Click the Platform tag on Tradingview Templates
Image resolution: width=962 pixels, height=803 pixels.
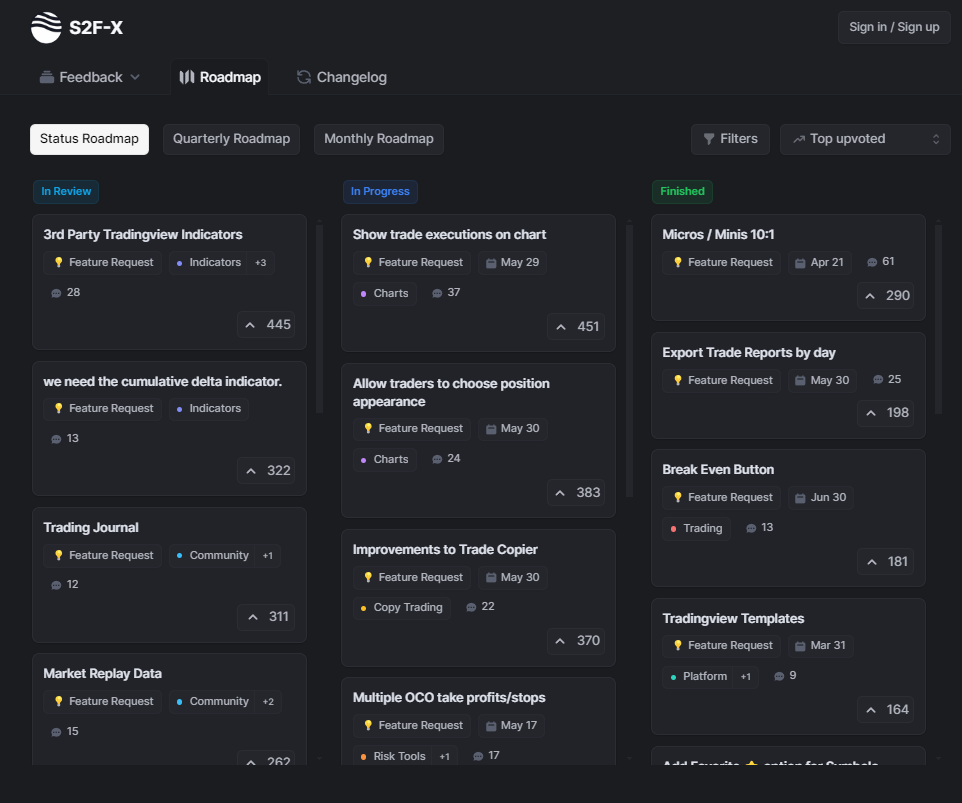pyautogui.click(x=698, y=677)
